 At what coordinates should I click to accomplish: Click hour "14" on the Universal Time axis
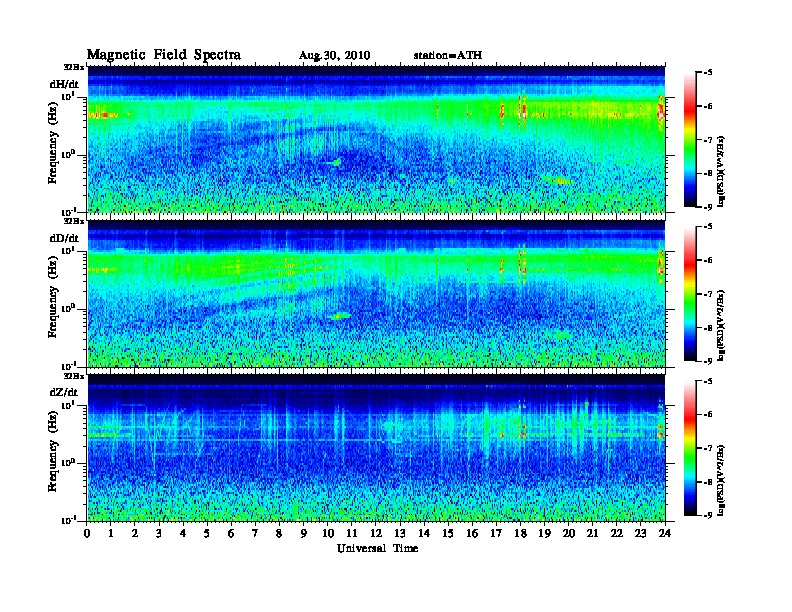click(x=424, y=533)
